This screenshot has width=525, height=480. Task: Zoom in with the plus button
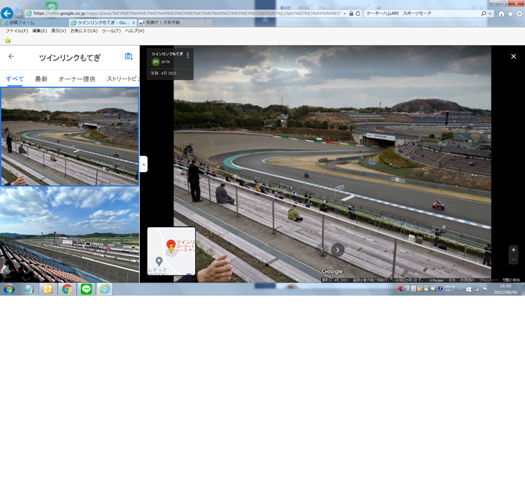coord(513,250)
